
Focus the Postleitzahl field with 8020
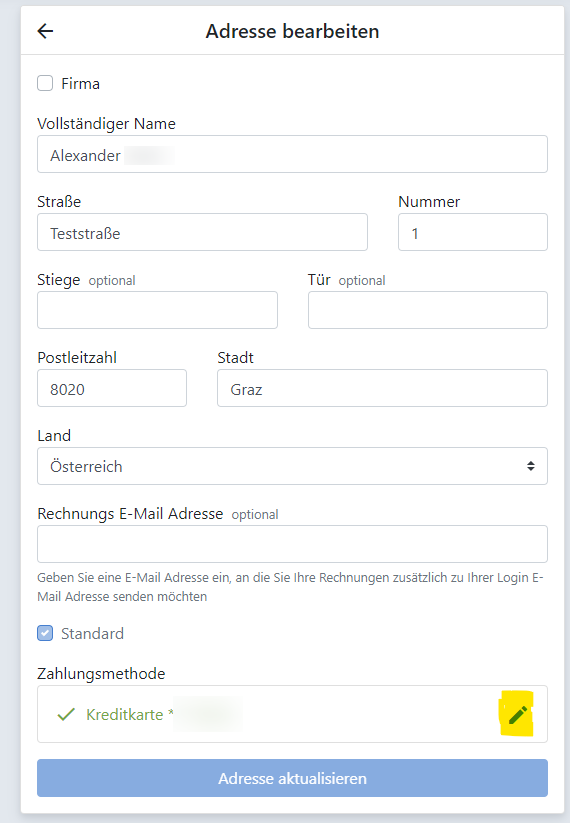click(112, 388)
